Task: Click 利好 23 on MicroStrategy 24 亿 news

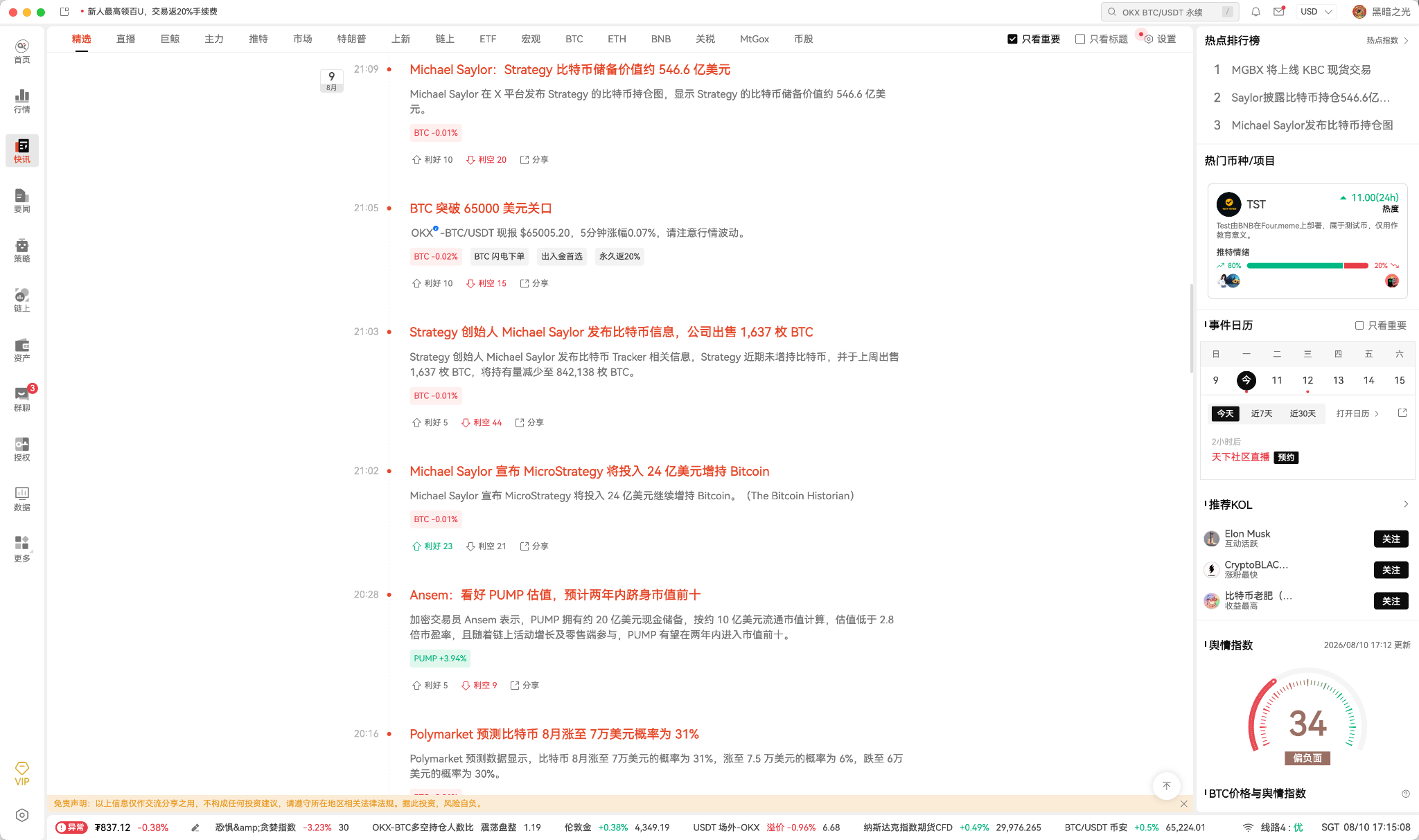Action: [x=432, y=546]
